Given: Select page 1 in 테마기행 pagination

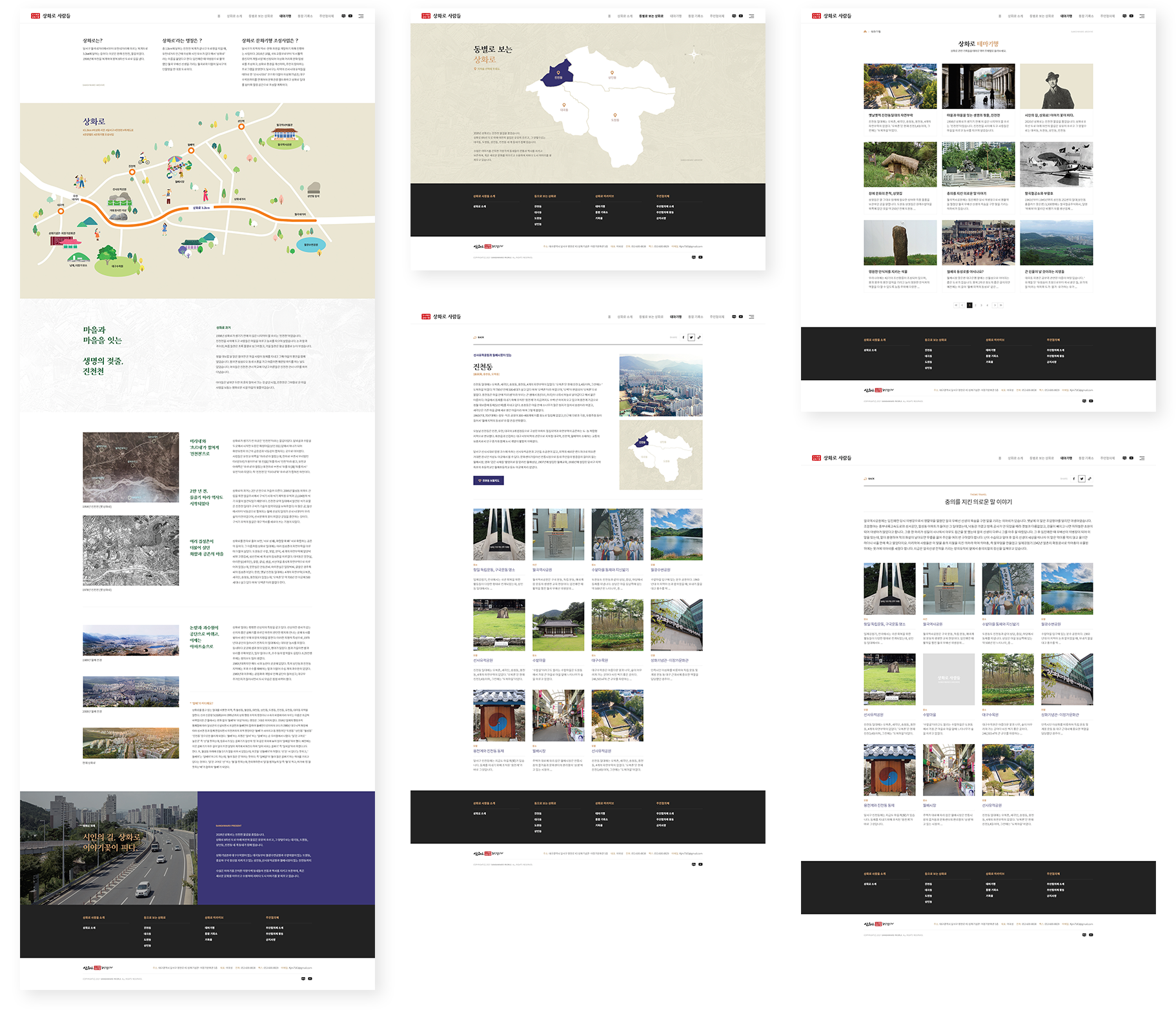Looking at the screenshot, I should tap(969, 305).
